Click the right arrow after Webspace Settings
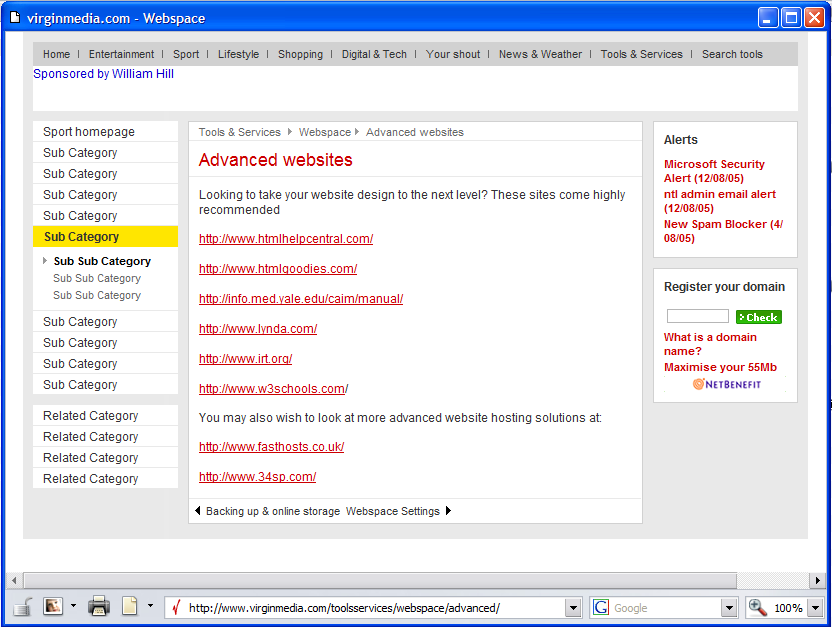 point(448,511)
